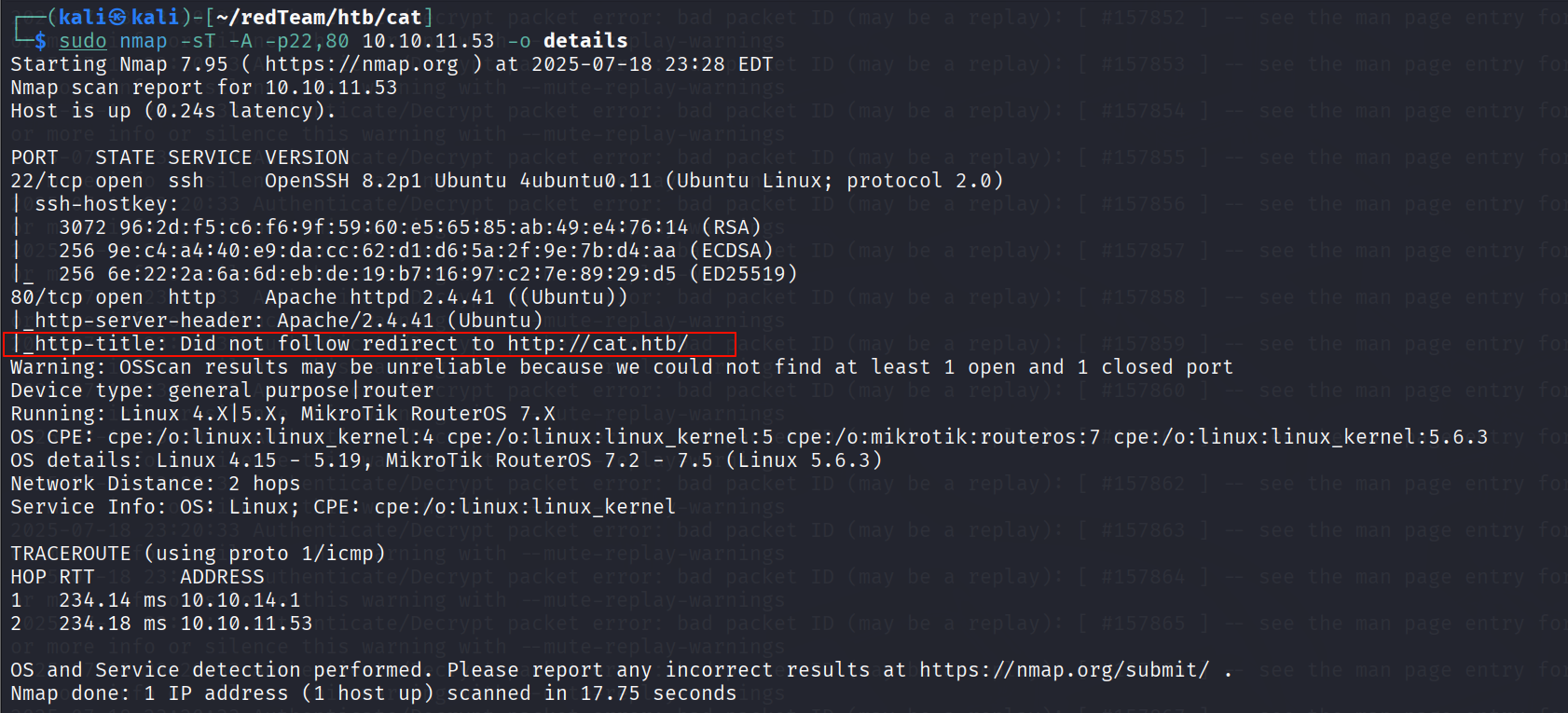This screenshot has height=713, width=1568.
Task: Click the RSA ssh-hostkey fingerprint line
Action: (410, 227)
